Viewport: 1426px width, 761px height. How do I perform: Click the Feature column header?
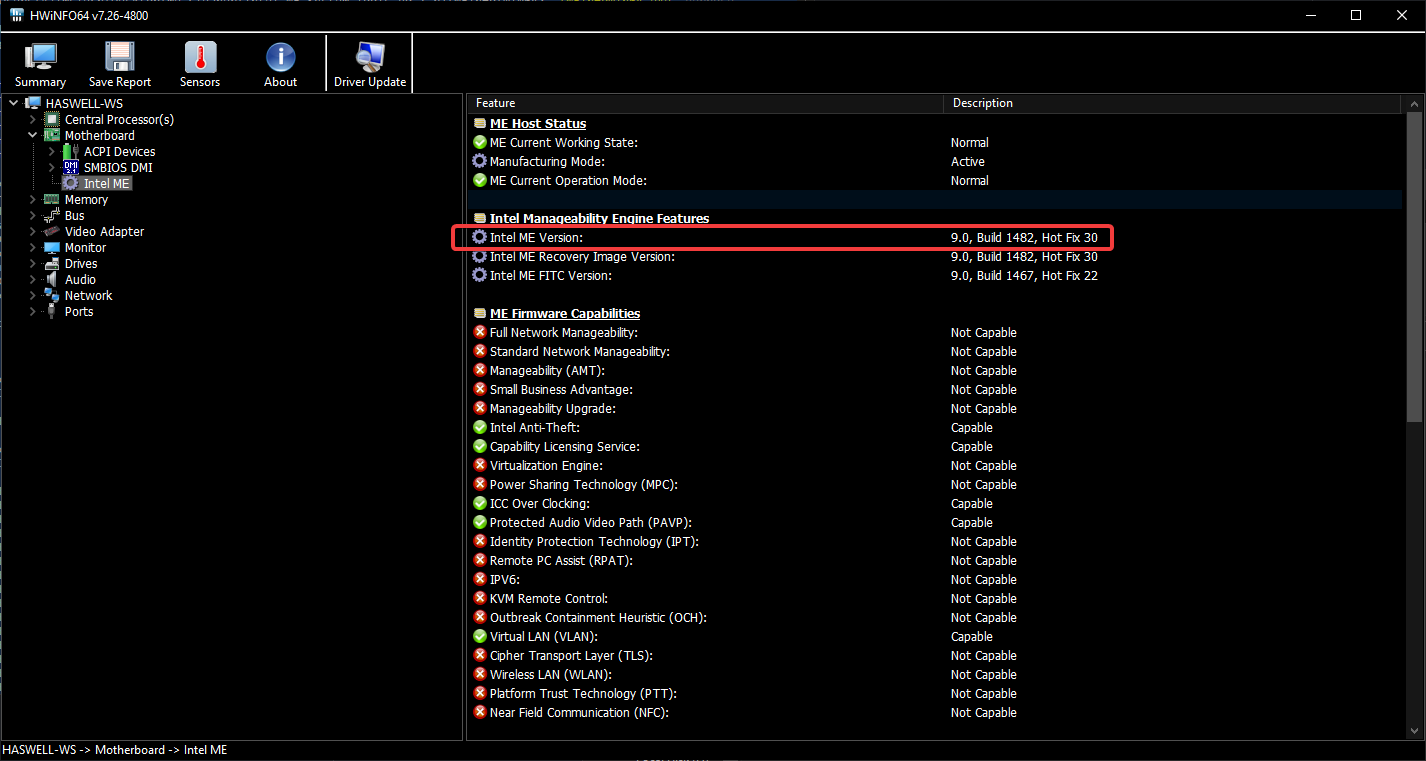tap(705, 103)
